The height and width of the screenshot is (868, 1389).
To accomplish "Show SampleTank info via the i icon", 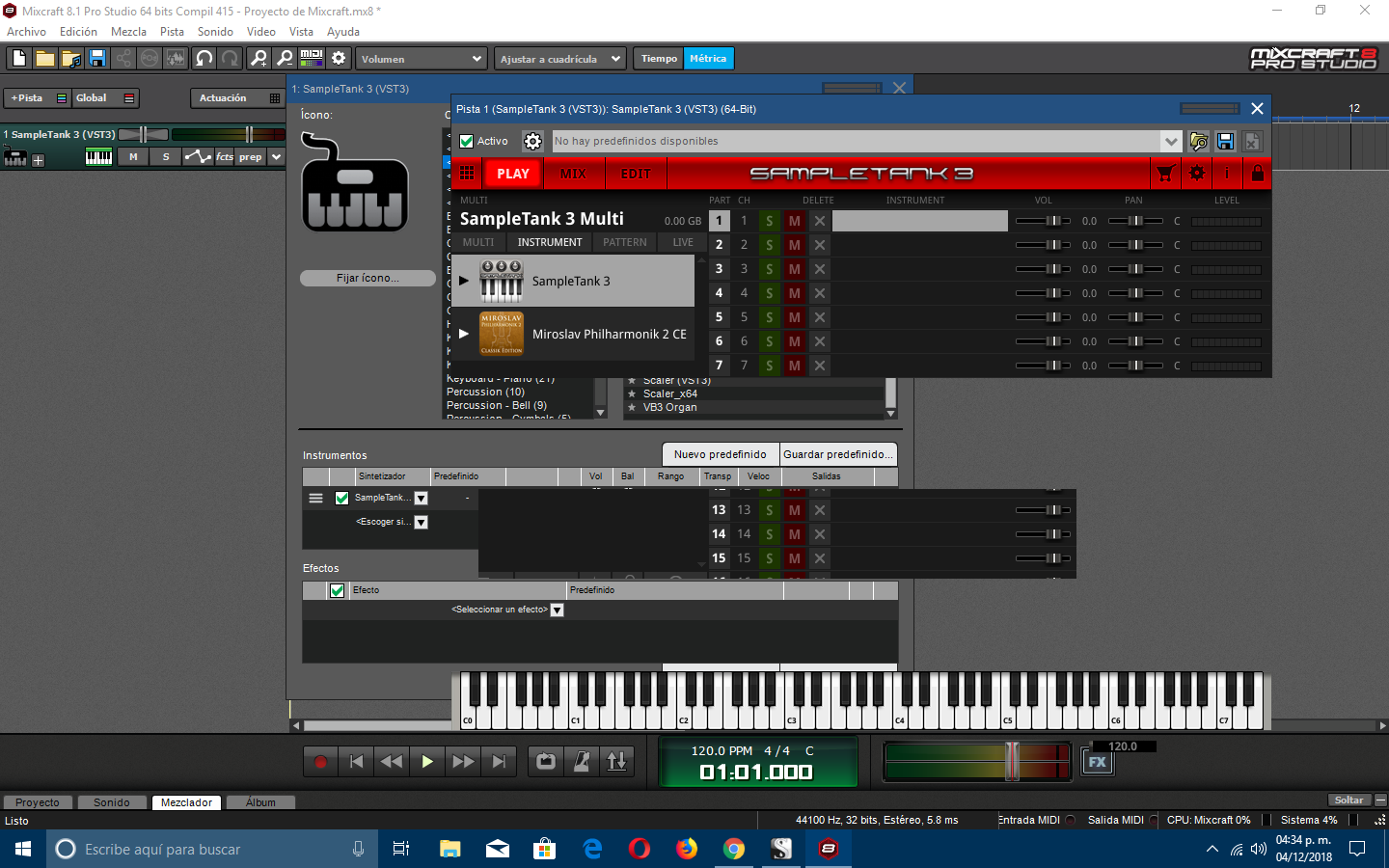I will pos(1227,174).
